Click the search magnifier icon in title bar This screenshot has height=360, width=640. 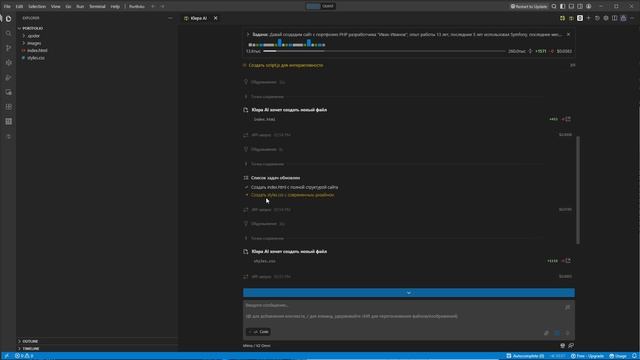[x=554, y=6]
